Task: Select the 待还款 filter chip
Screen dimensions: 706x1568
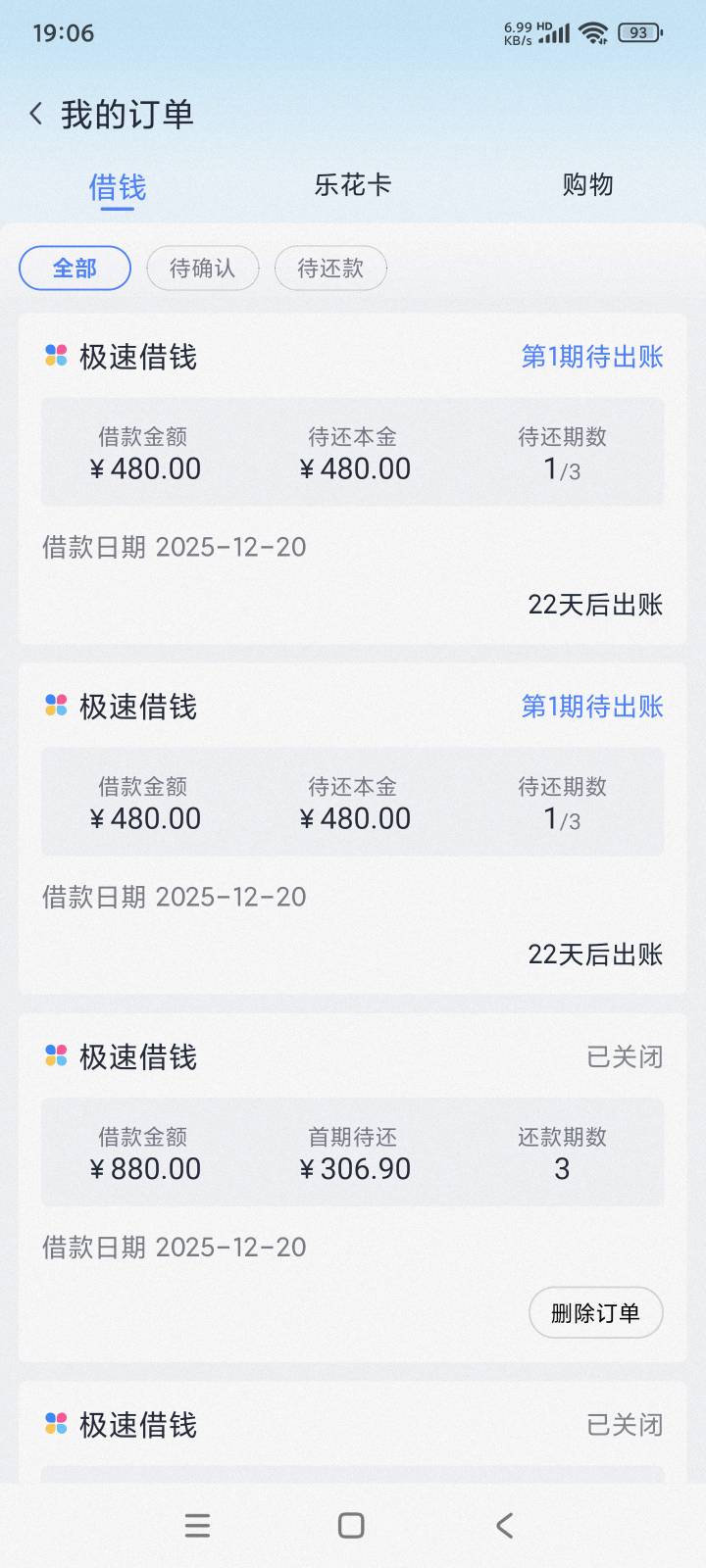Action: coord(330,269)
